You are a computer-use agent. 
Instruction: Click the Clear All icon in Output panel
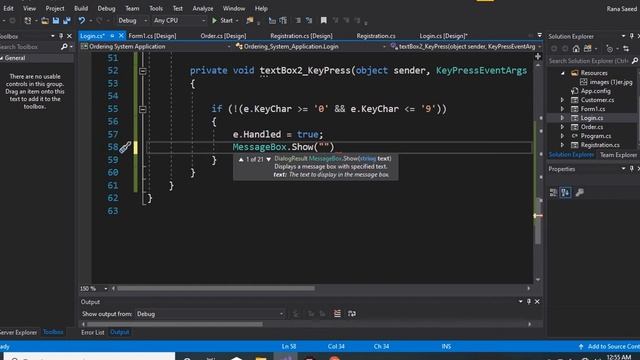coord(337,313)
